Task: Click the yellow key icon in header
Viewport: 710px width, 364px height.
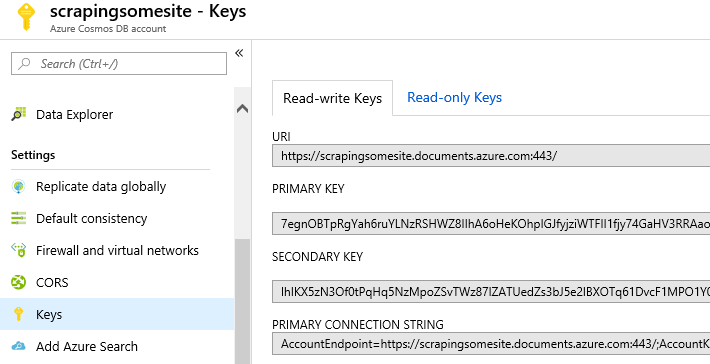Action: (26, 17)
